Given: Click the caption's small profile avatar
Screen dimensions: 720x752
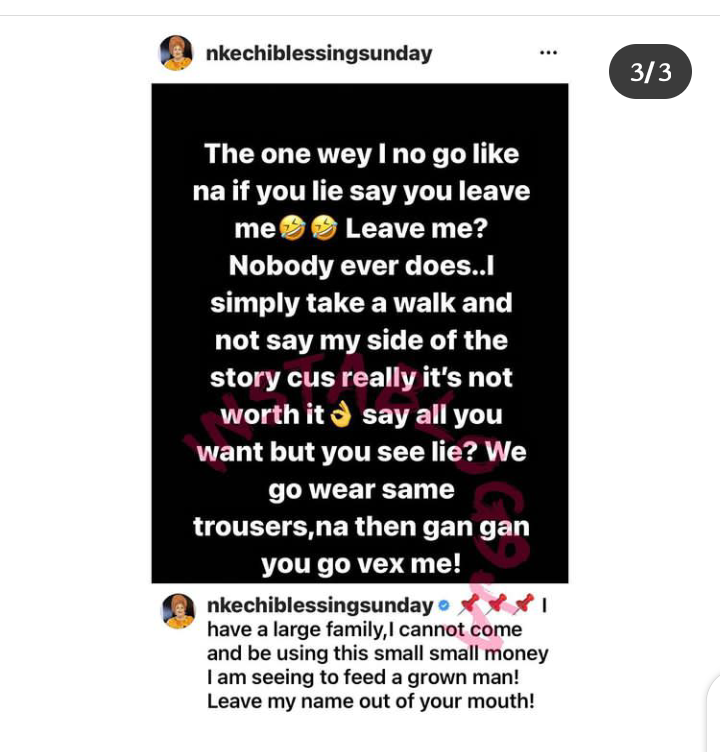Looking at the screenshot, I should tap(178, 611).
